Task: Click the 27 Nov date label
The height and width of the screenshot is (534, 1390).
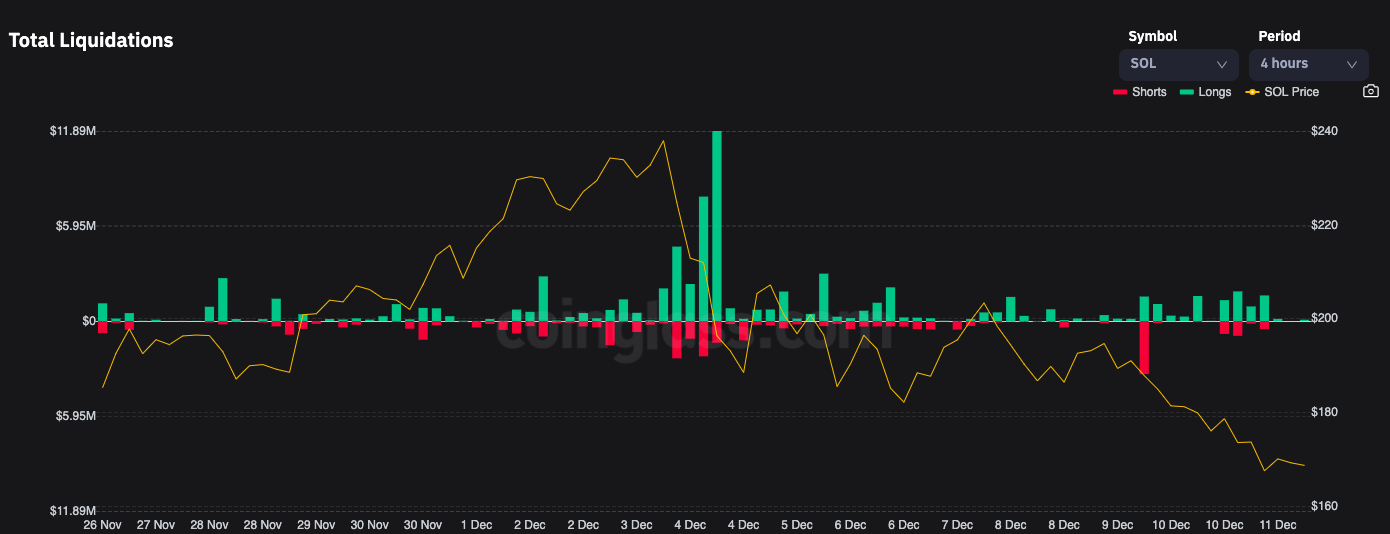Action: [x=155, y=525]
